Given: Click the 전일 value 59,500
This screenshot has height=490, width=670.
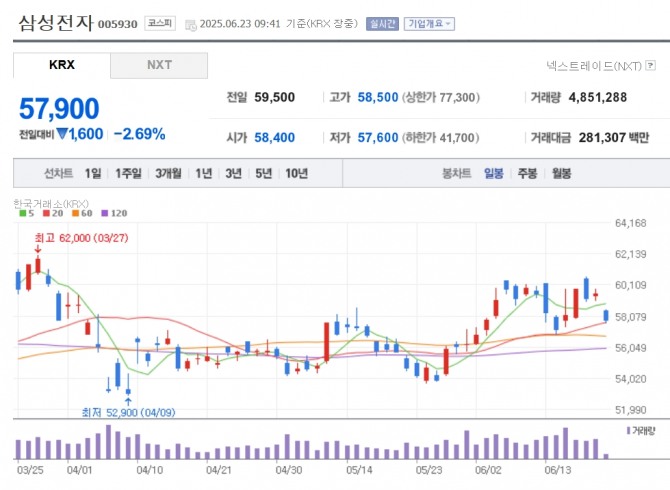Looking at the screenshot, I should point(274,97).
